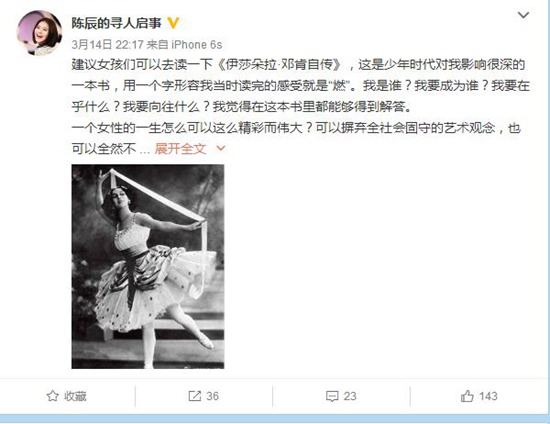This screenshot has height=424, width=550.
Task: Click the repost share icon
Action: (194, 396)
